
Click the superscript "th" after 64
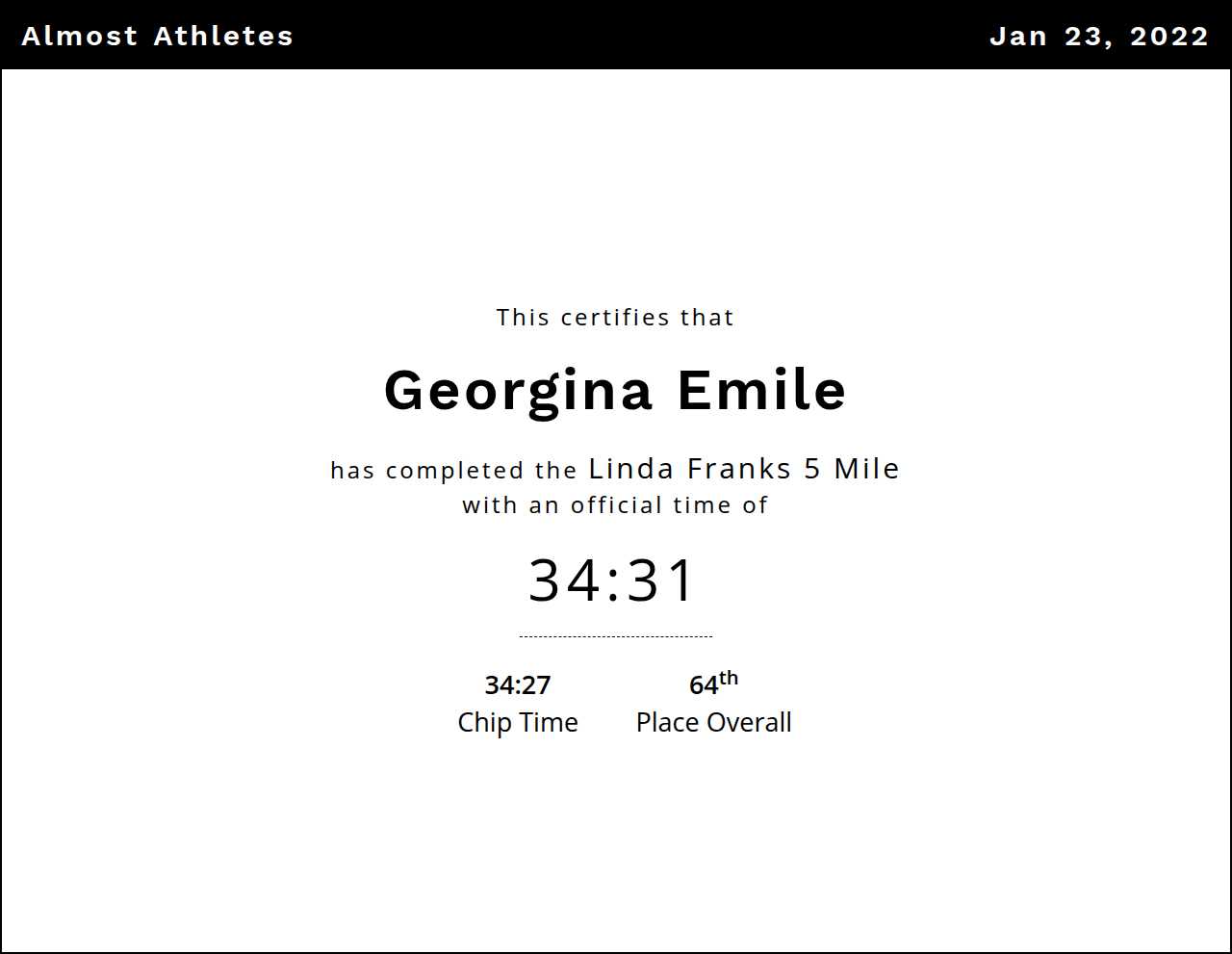[x=730, y=678]
